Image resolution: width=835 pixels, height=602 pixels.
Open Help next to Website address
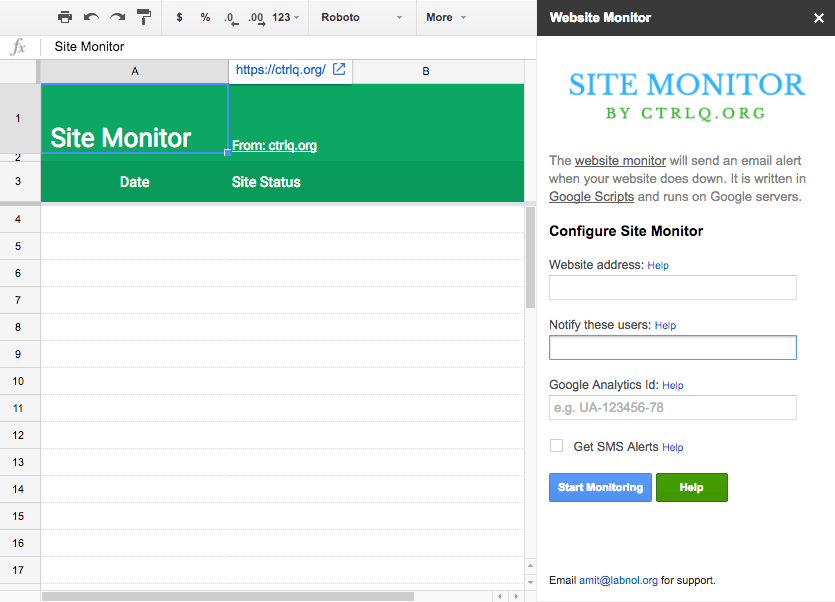[658, 265]
